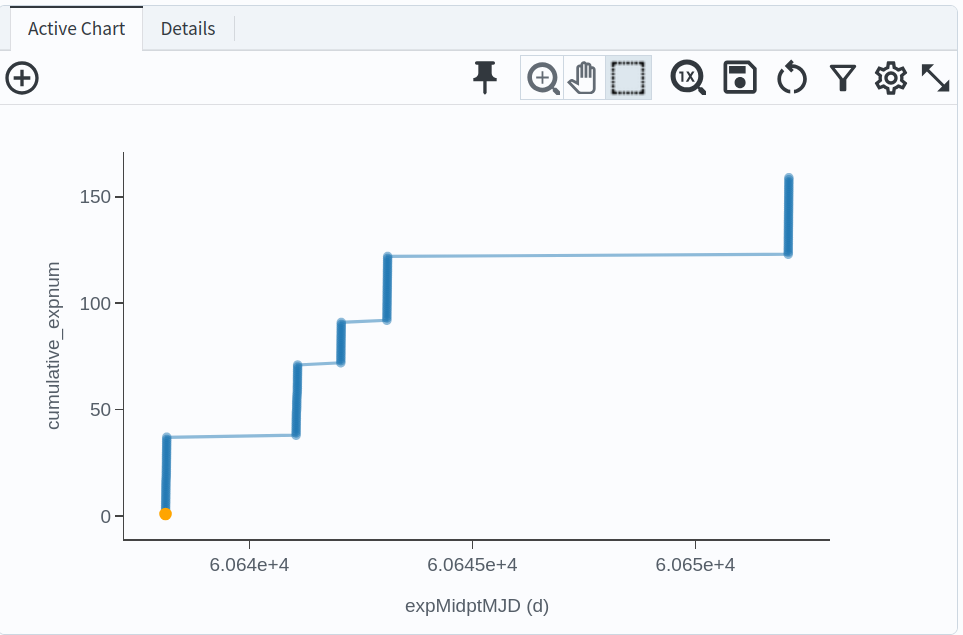963x635 pixels.
Task: Pin the active chart
Action: click(x=484, y=77)
